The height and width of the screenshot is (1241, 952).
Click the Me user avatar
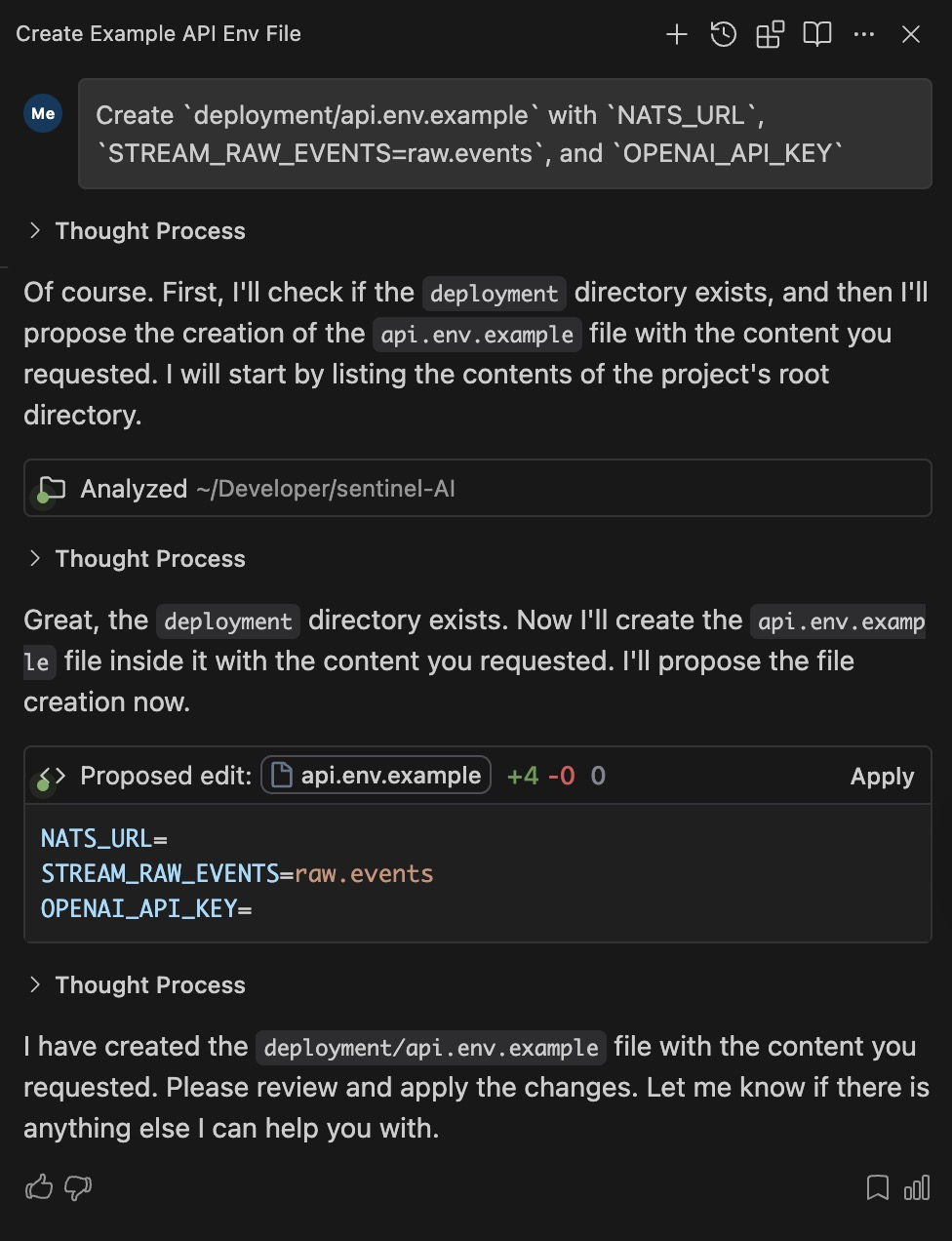coord(43,113)
